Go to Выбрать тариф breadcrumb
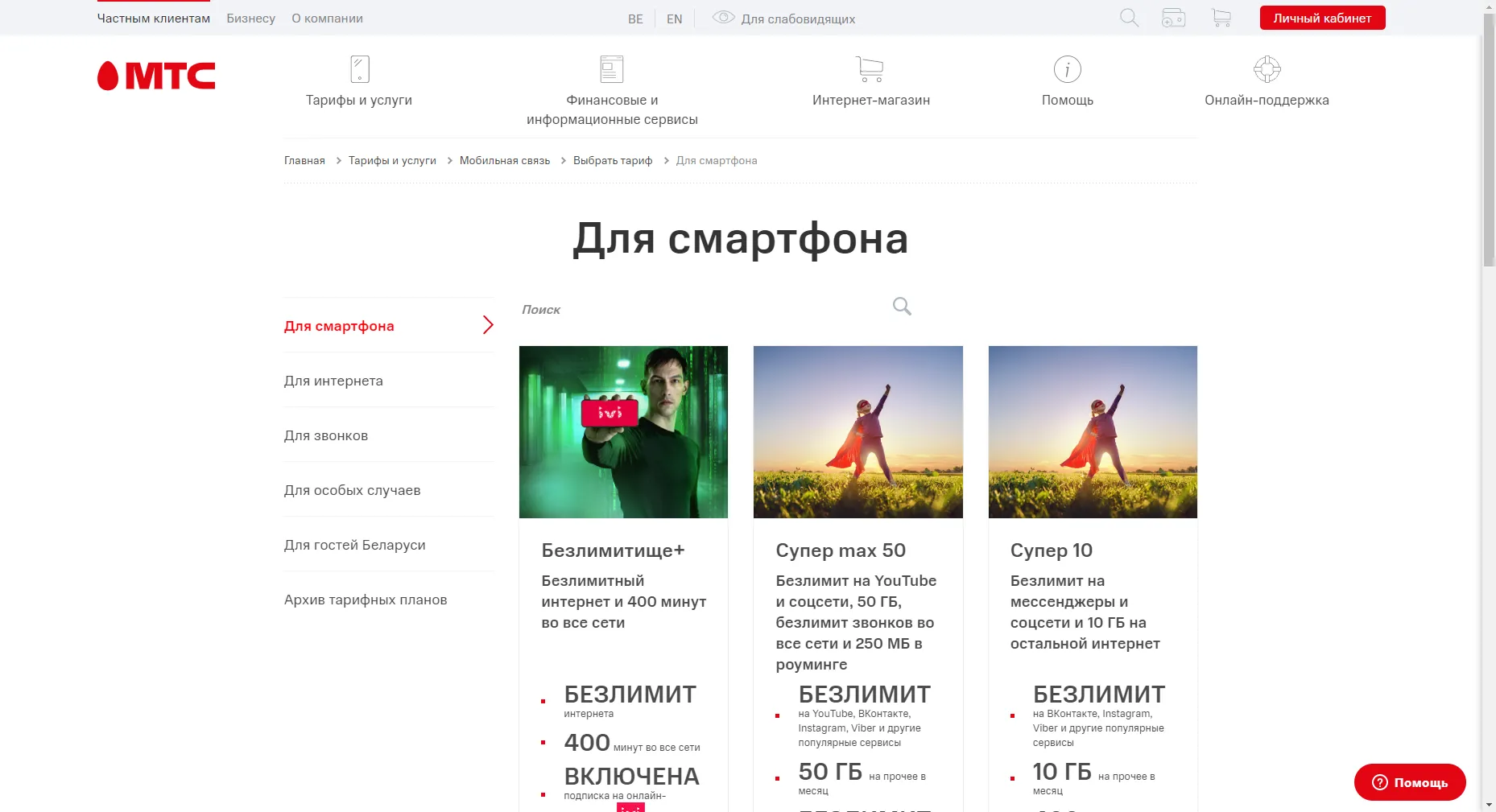1496x812 pixels. pos(613,161)
